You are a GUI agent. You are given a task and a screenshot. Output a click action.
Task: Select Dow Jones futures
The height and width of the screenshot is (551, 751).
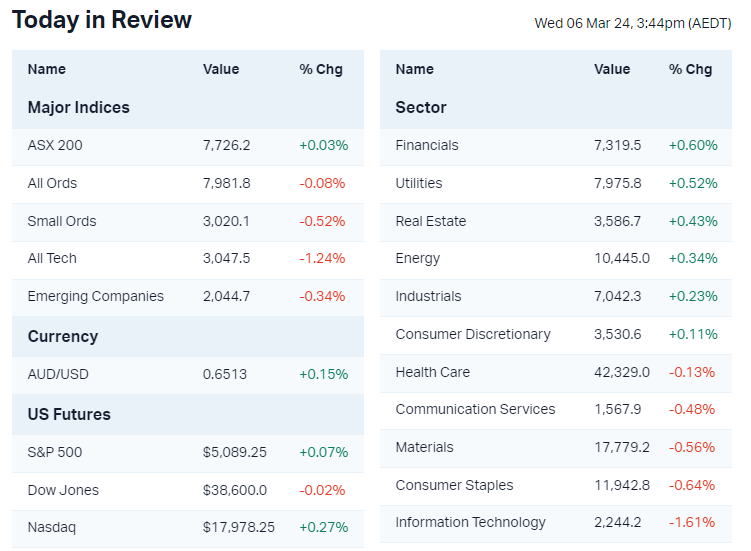click(x=63, y=490)
